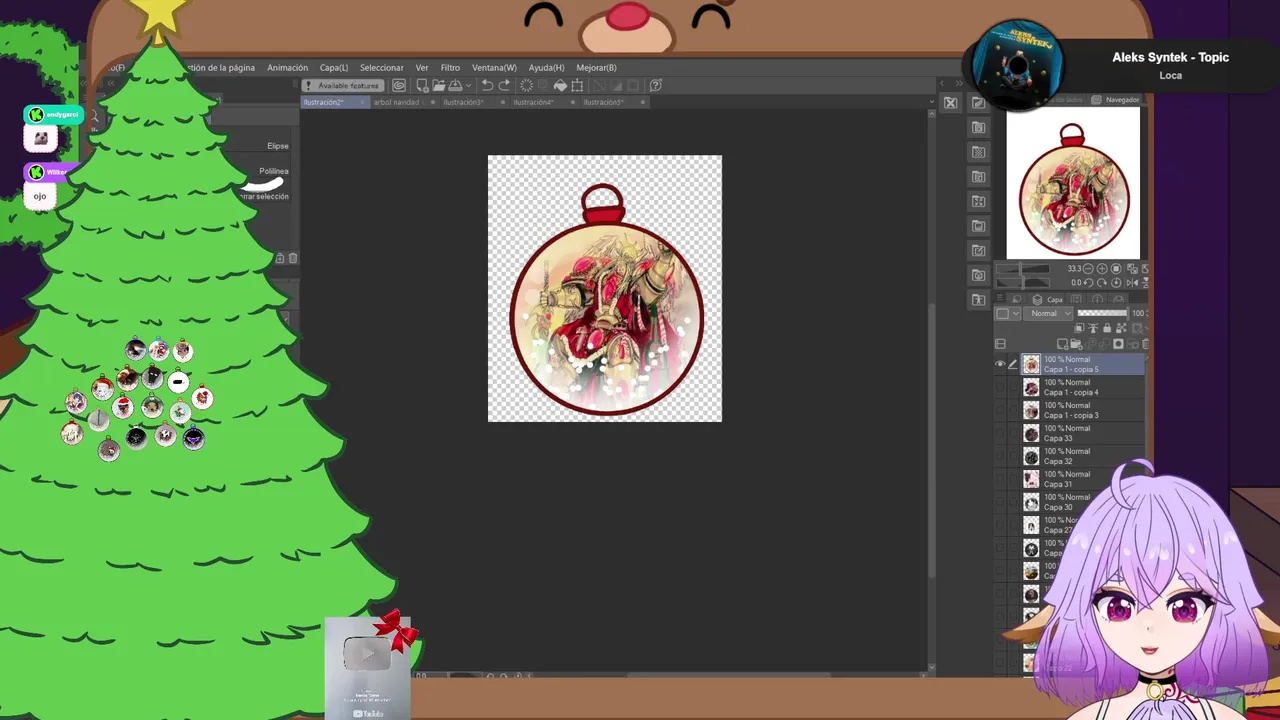The height and width of the screenshot is (720, 1280).
Task: Click the canvas vertical scrollbar
Action: 932,390
